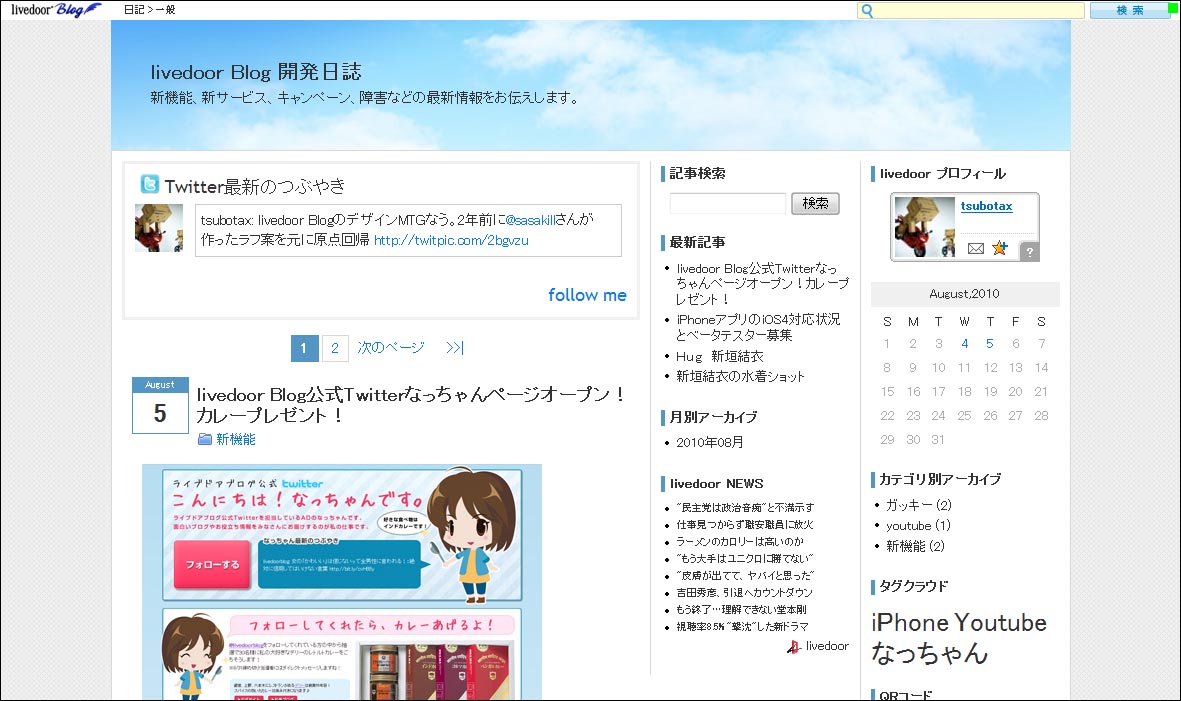The height and width of the screenshot is (701, 1181).
Task: Open news item もう終了…理解できない堂本剛
Action: 740,609
